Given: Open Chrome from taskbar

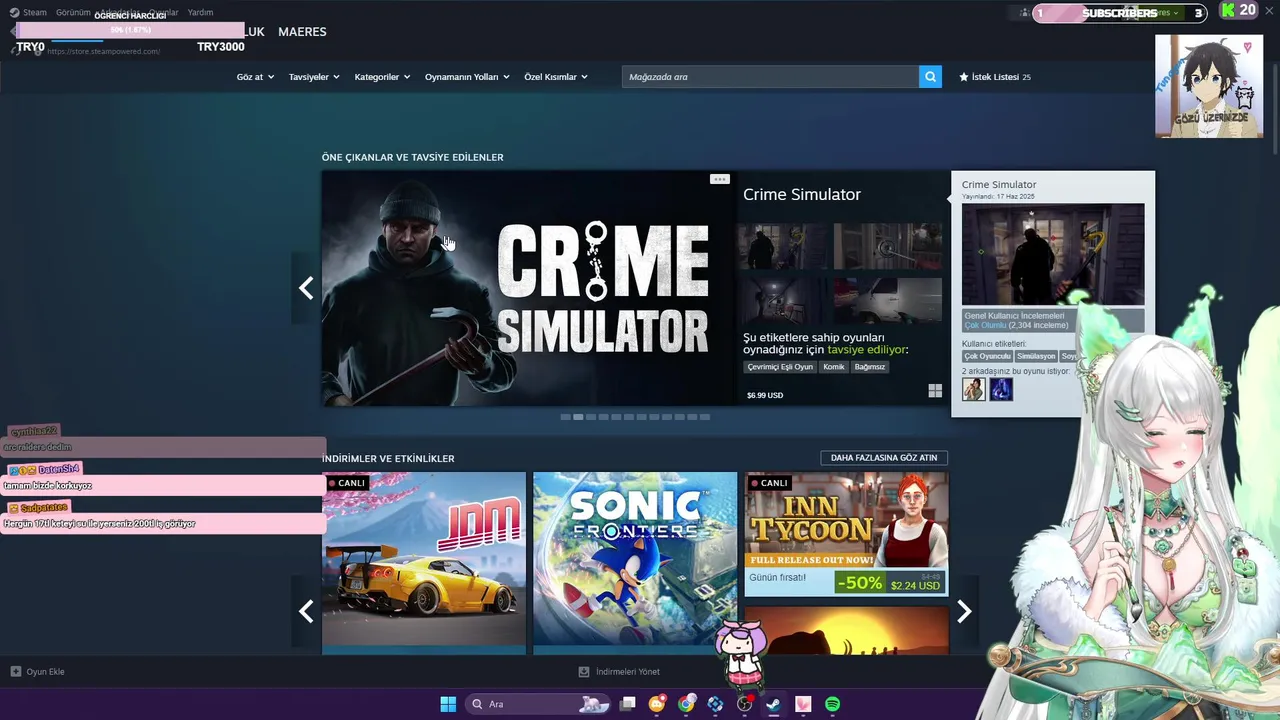Looking at the screenshot, I should (x=686, y=704).
